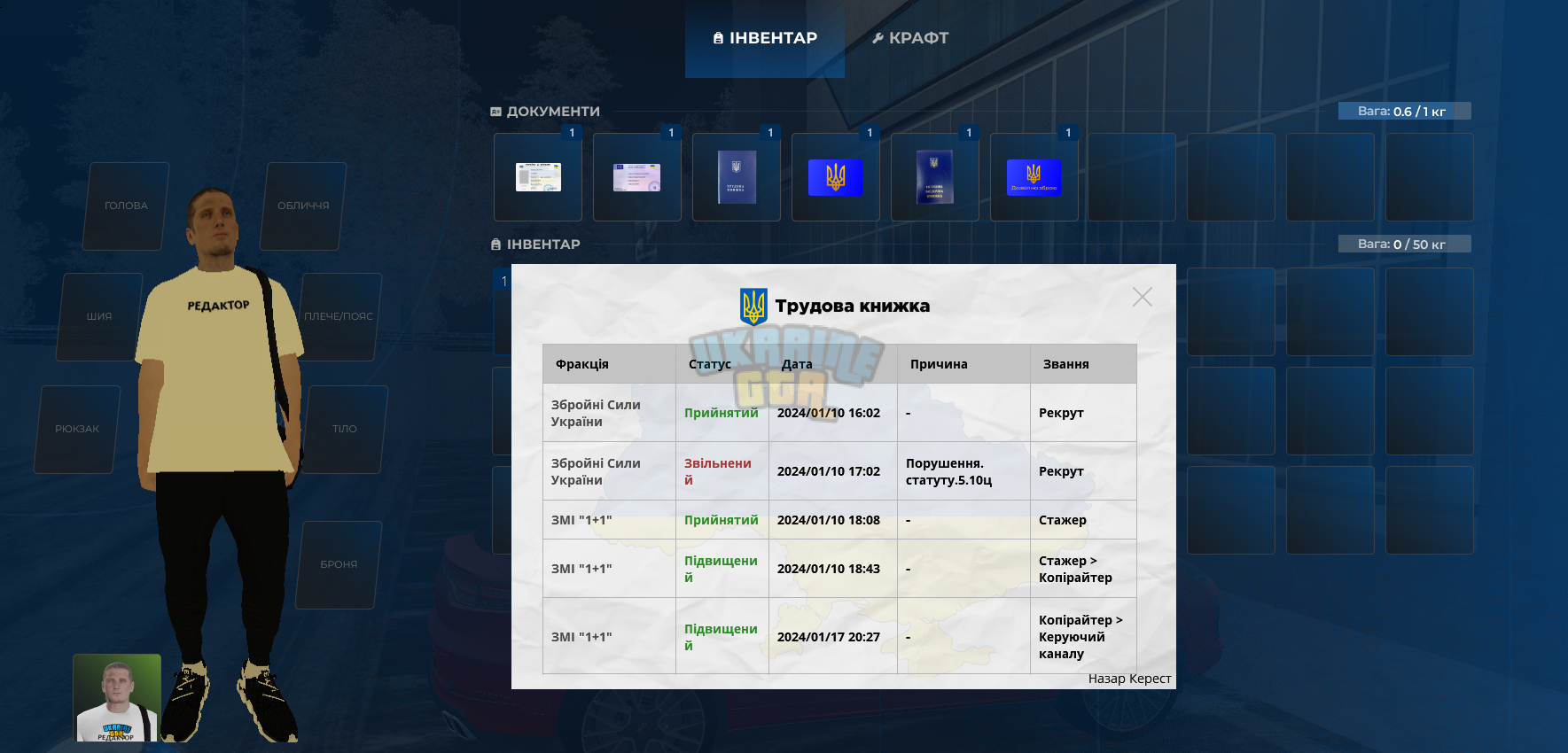Click the date 2024/01/17 20:27

pos(829,637)
